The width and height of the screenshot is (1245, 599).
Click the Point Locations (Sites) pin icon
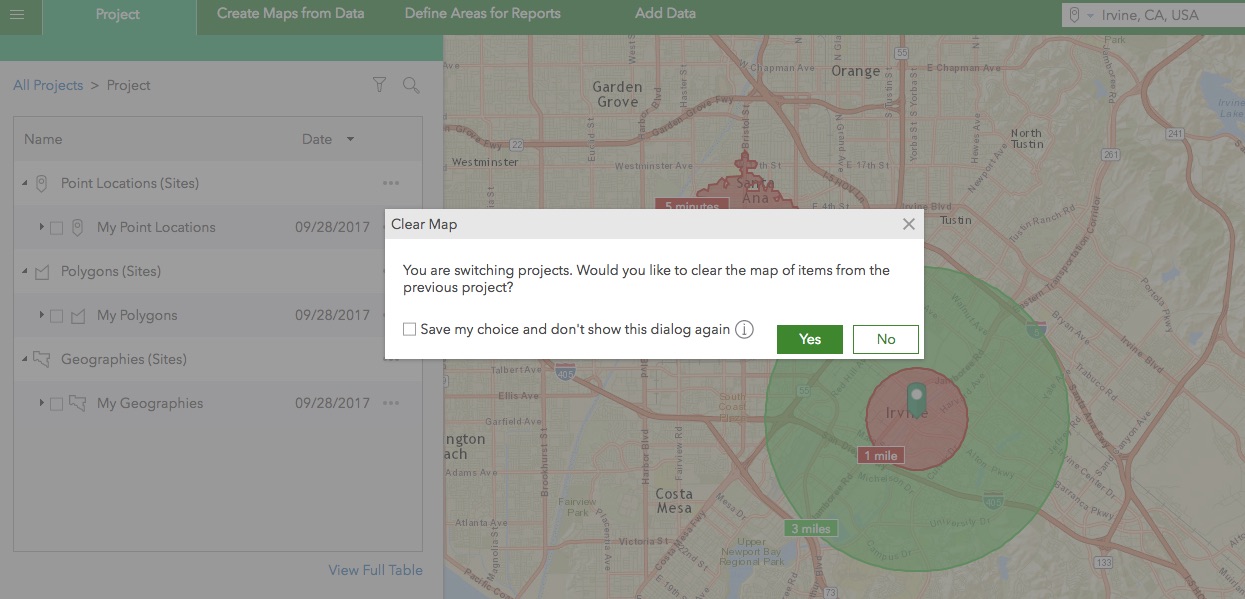41,183
